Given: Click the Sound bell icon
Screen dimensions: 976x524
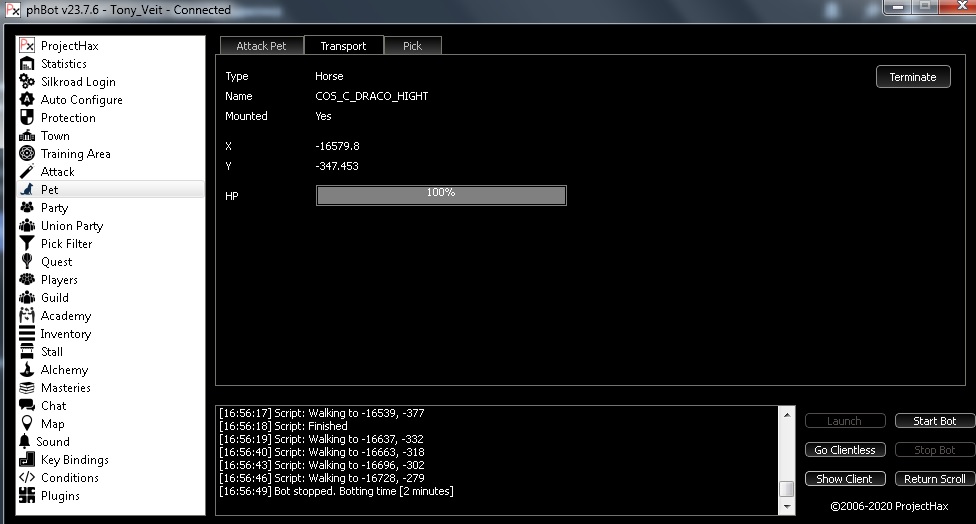Looking at the screenshot, I should [x=27, y=442].
